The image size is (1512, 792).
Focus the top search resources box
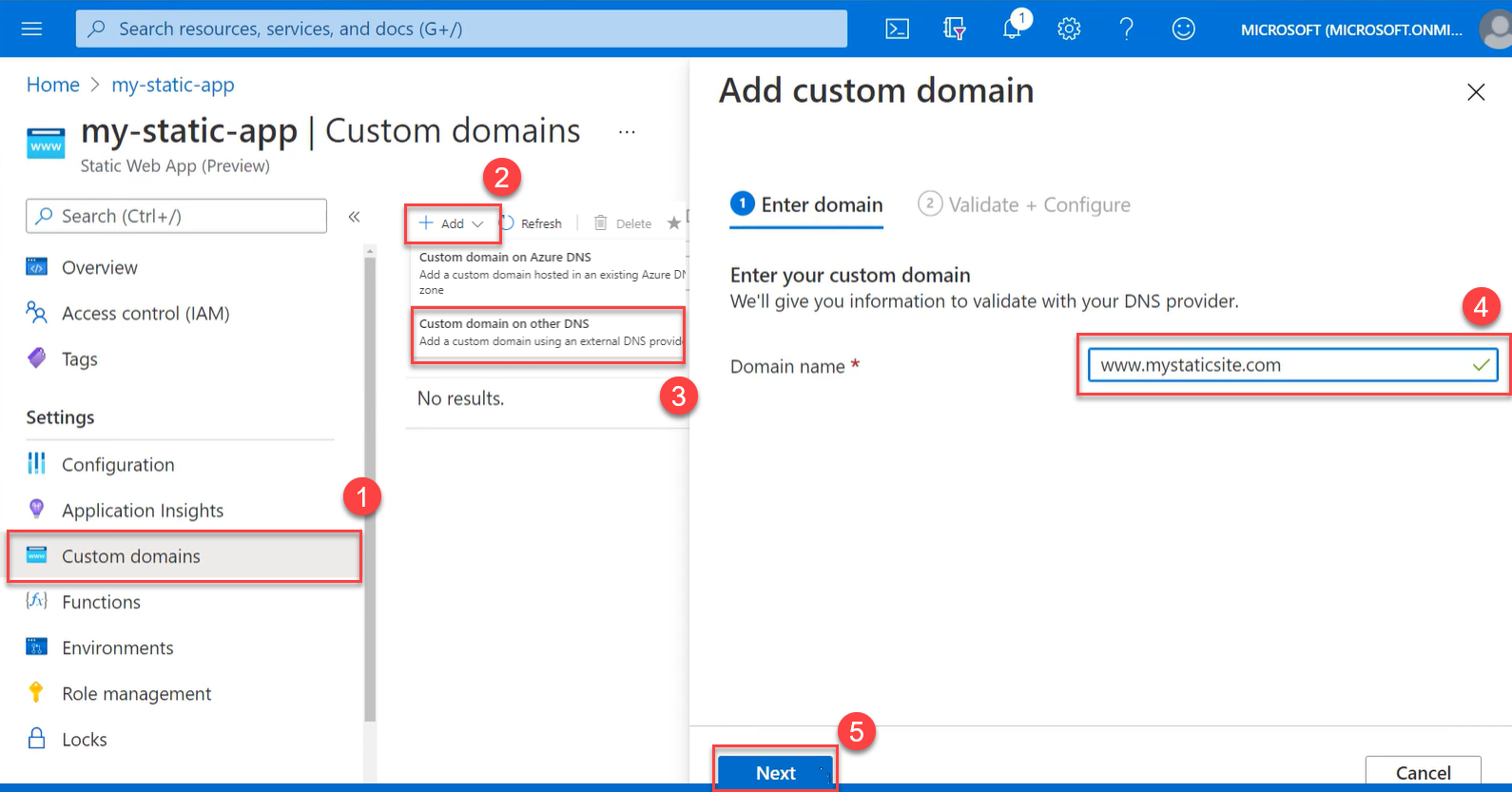461,29
